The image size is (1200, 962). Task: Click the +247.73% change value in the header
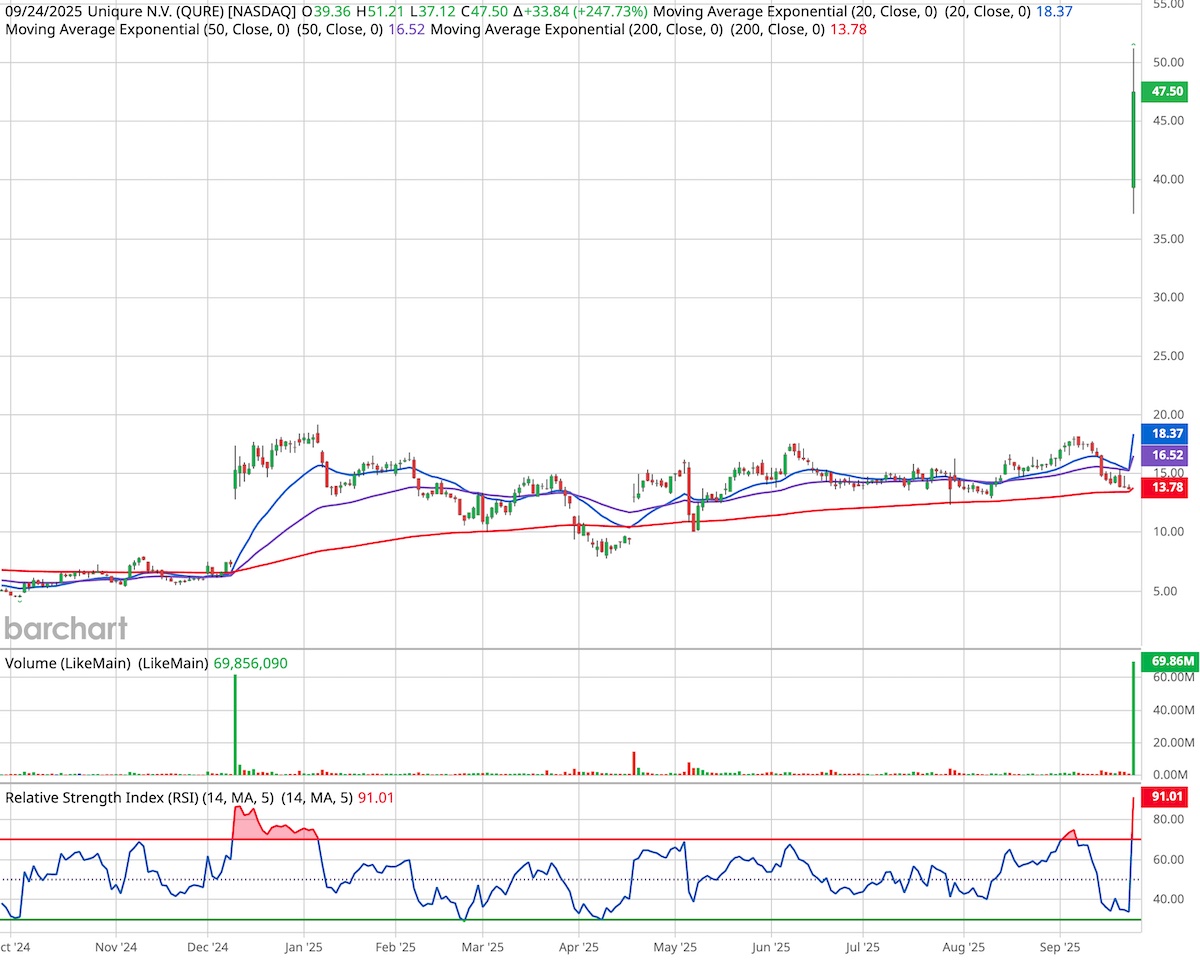pos(609,12)
